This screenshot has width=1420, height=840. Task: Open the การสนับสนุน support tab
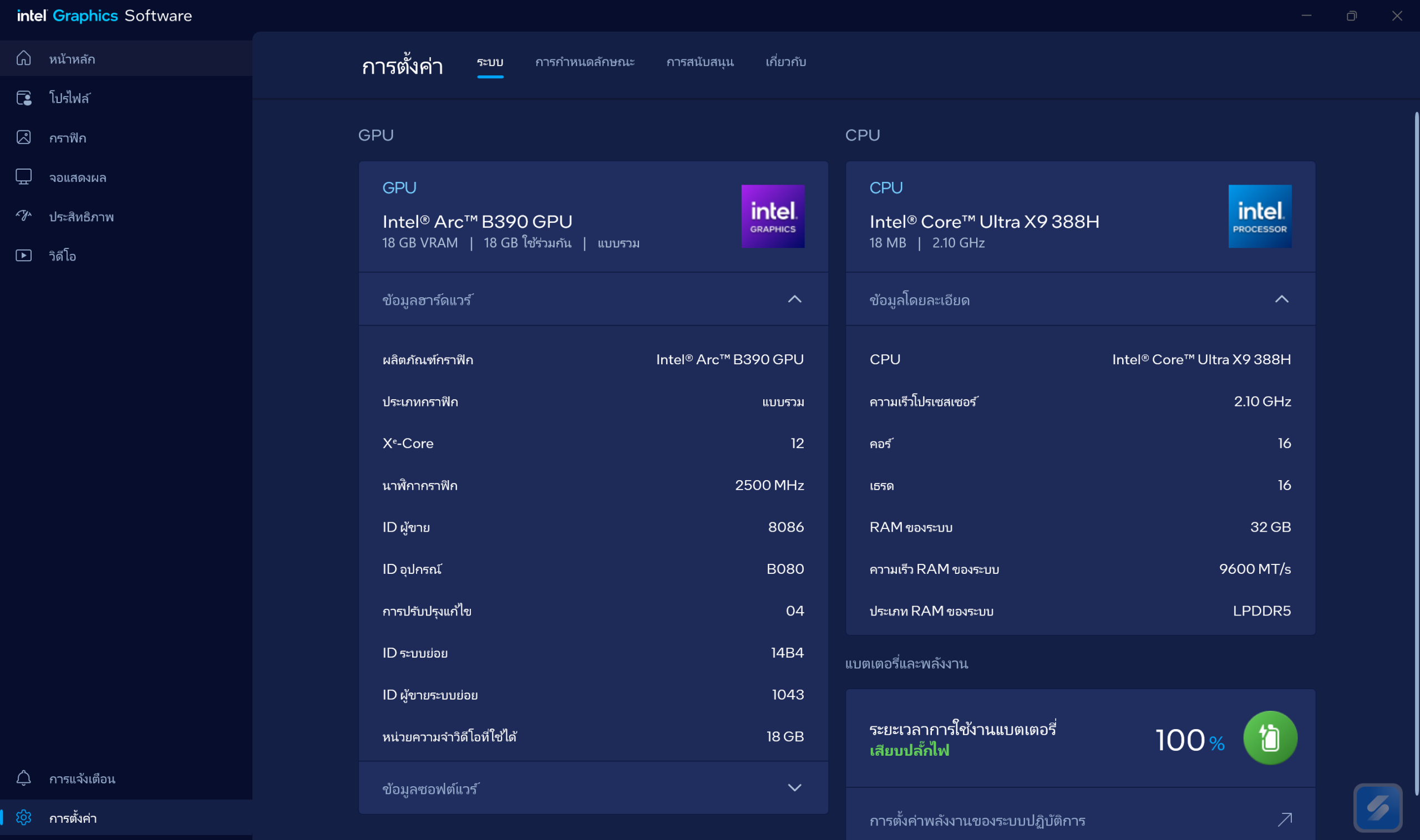(x=700, y=62)
